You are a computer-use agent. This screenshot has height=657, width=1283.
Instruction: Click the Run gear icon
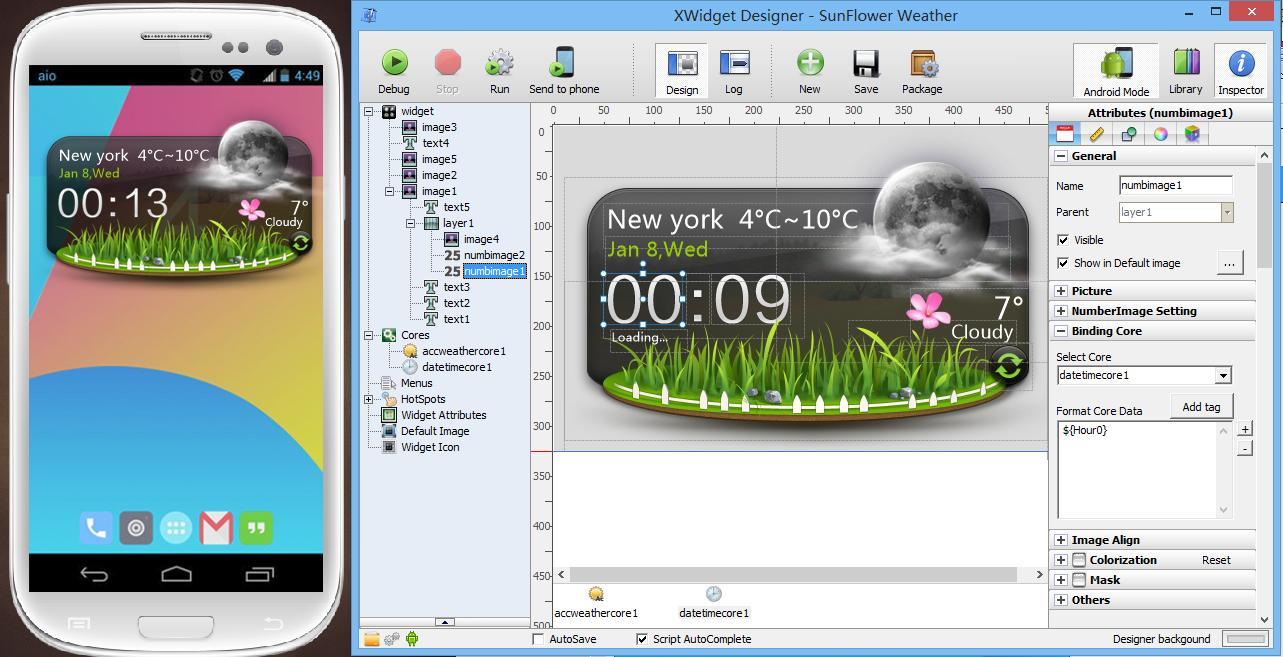(499, 62)
